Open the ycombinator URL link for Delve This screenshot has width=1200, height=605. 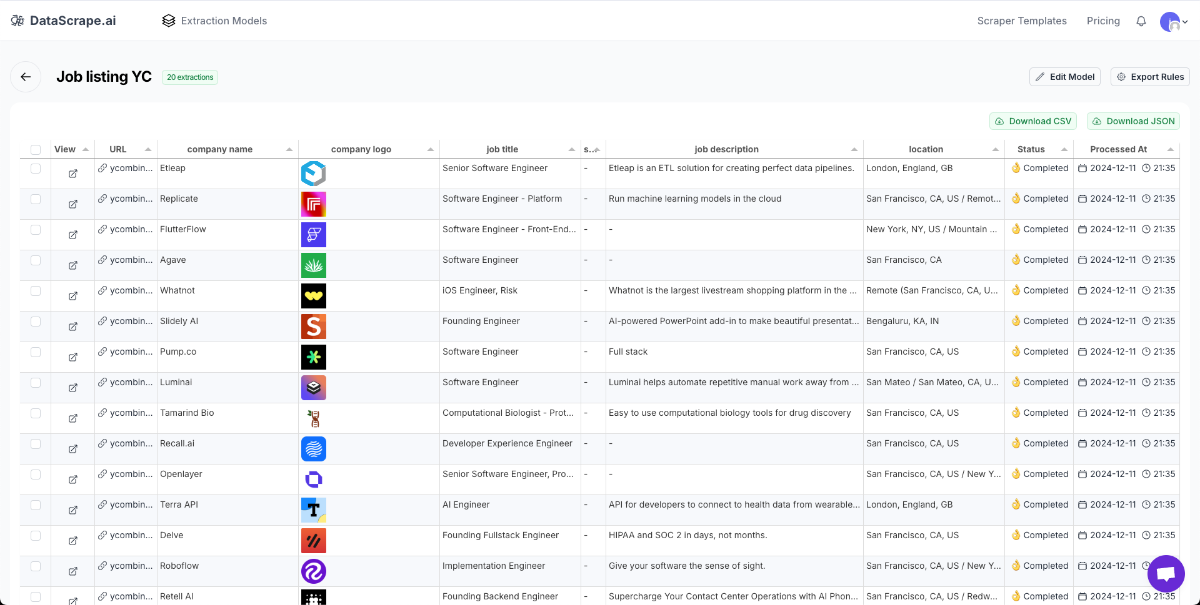[125, 535]
